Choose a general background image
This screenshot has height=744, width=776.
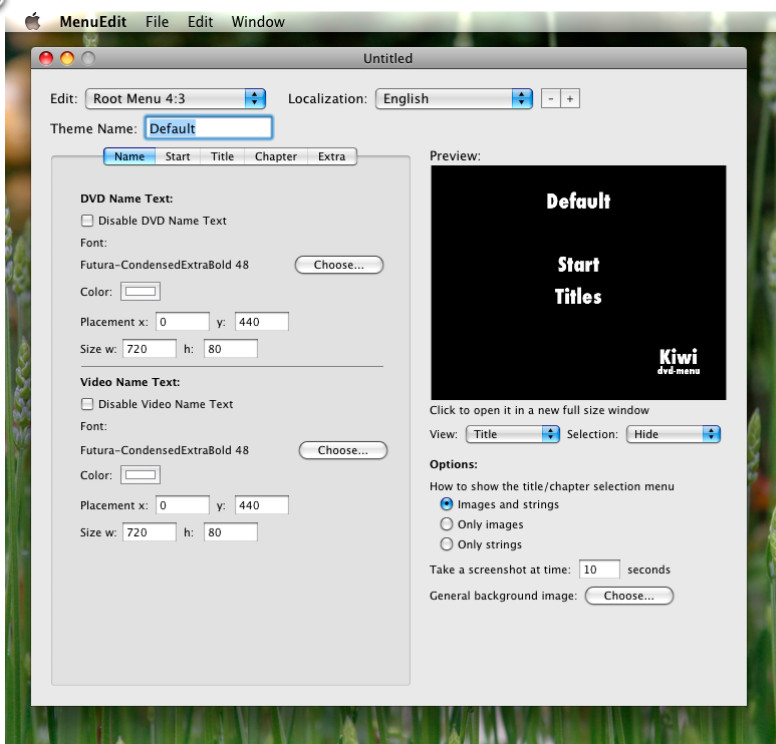coord(629,595)
